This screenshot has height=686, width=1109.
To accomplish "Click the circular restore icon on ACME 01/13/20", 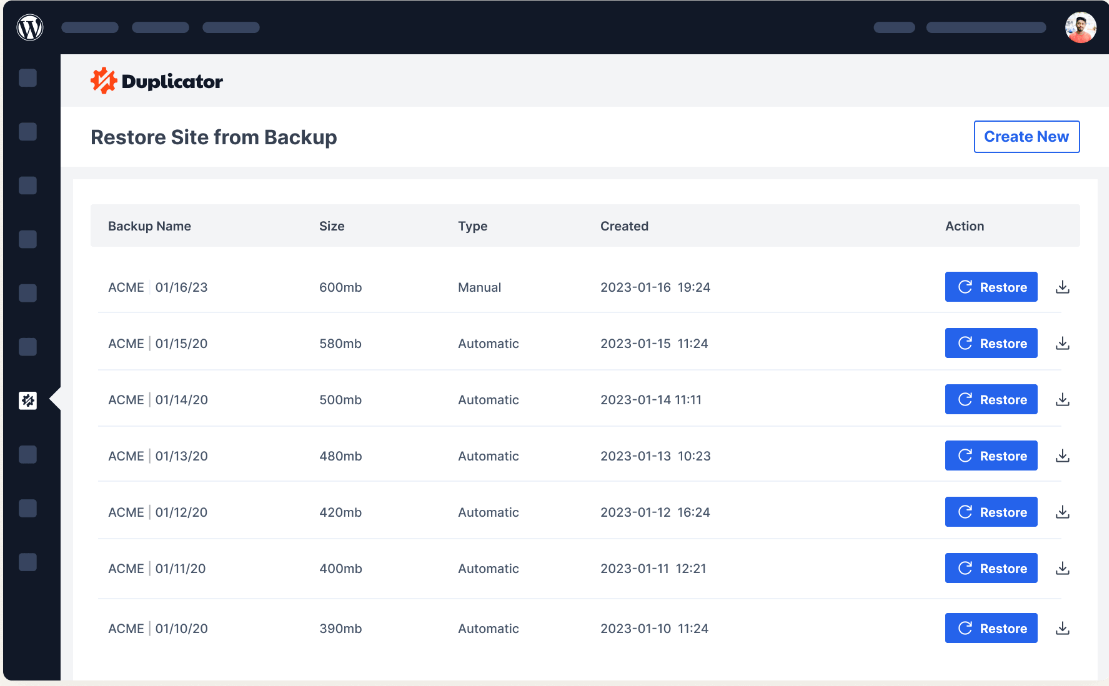I will (966, 455).
